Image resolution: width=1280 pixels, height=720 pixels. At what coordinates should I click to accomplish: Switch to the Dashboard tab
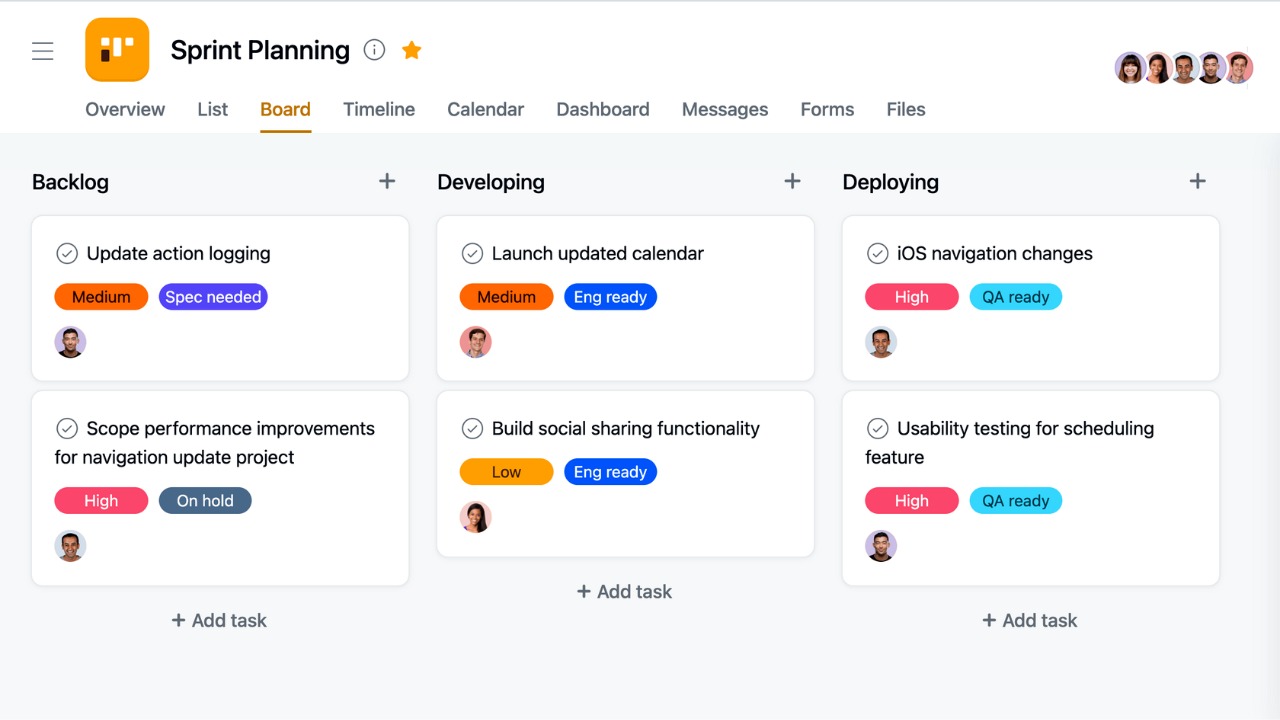click(603, 110)
